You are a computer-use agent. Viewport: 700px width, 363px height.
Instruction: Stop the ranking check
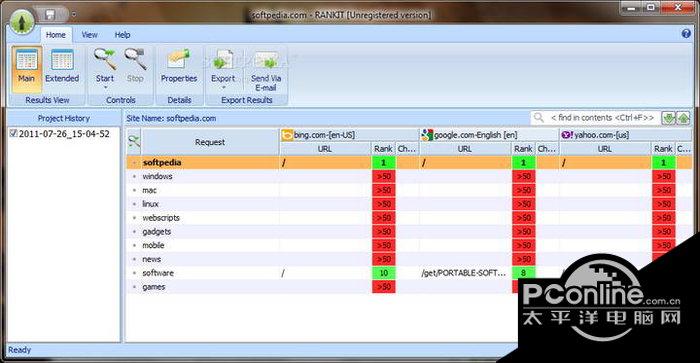[135, 66]
